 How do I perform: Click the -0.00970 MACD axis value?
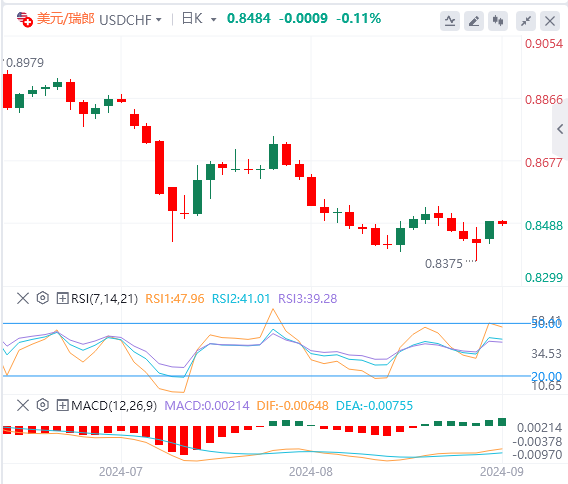click(x=537, y=455)
